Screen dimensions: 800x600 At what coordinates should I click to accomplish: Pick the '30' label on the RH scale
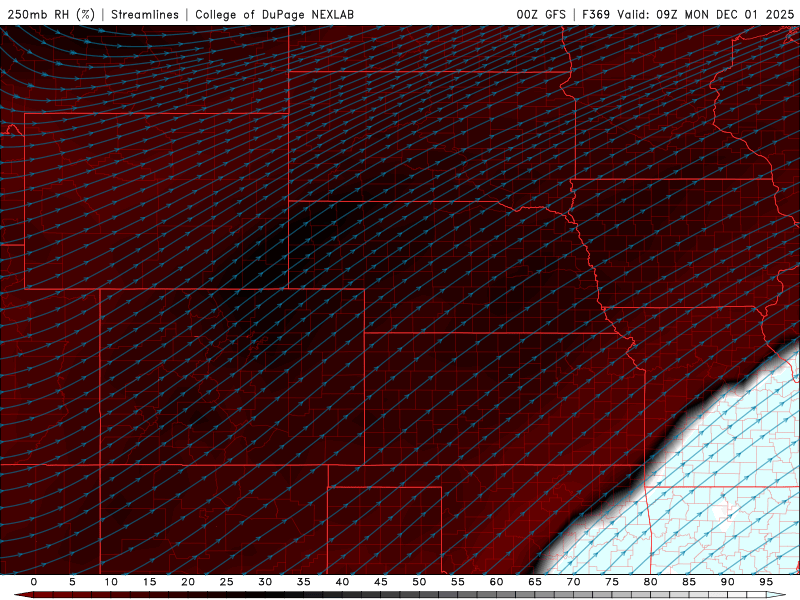(265, 582)
